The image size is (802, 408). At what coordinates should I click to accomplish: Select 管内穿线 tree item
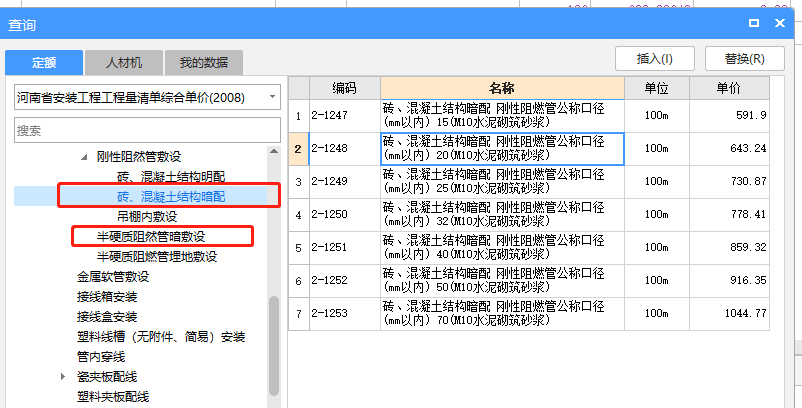pos(101,356)
